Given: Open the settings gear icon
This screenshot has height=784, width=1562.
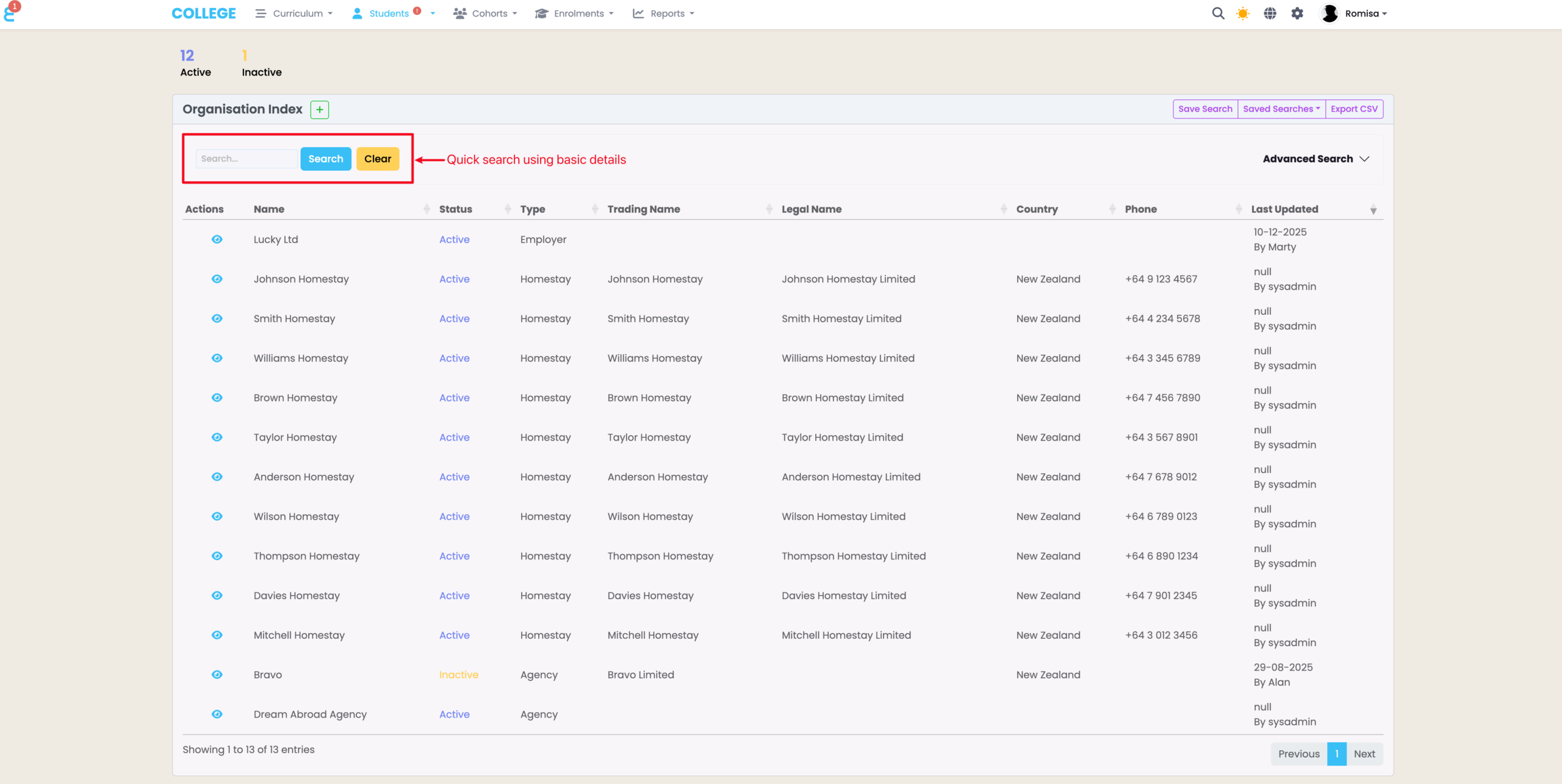Looking at the screenshot, I should click(x=1297, y=13).
